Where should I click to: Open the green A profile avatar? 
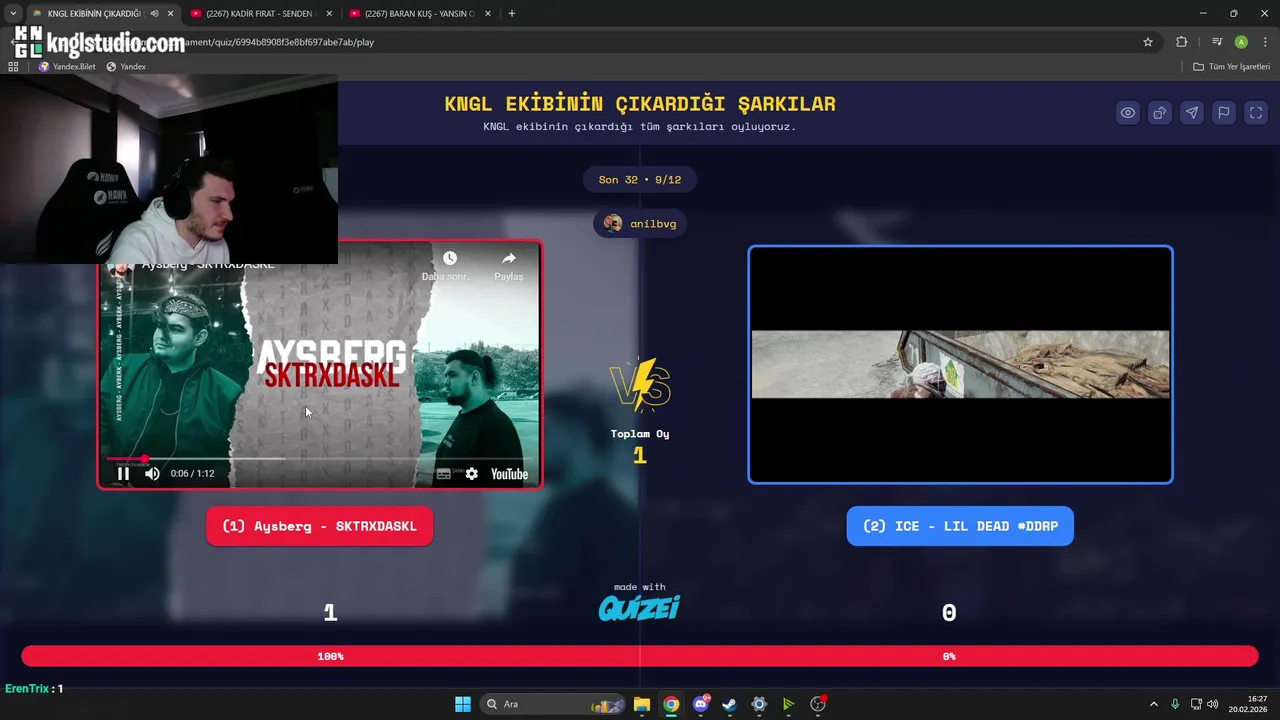[x=1241, y=42]
